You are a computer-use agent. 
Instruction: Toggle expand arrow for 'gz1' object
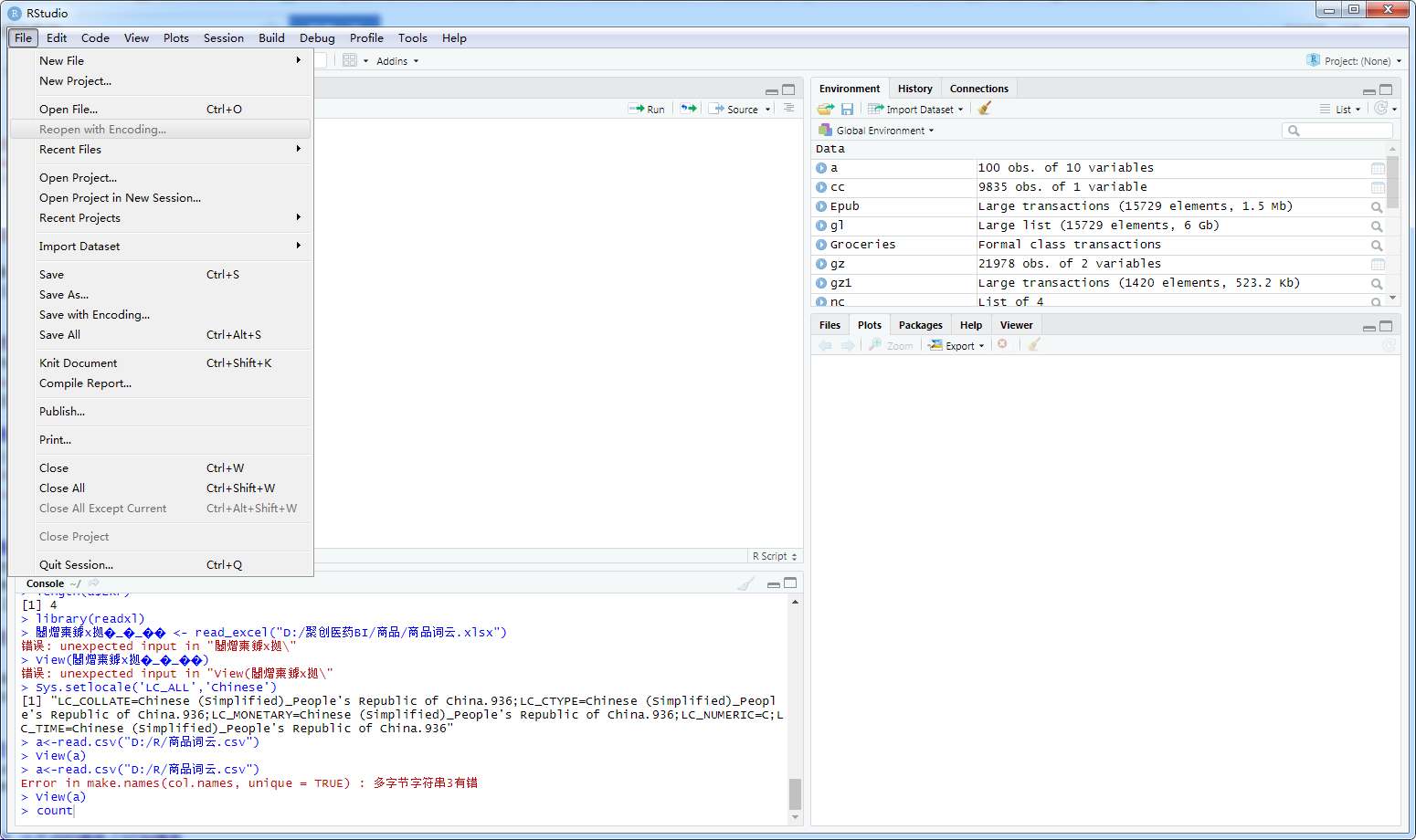821,283
